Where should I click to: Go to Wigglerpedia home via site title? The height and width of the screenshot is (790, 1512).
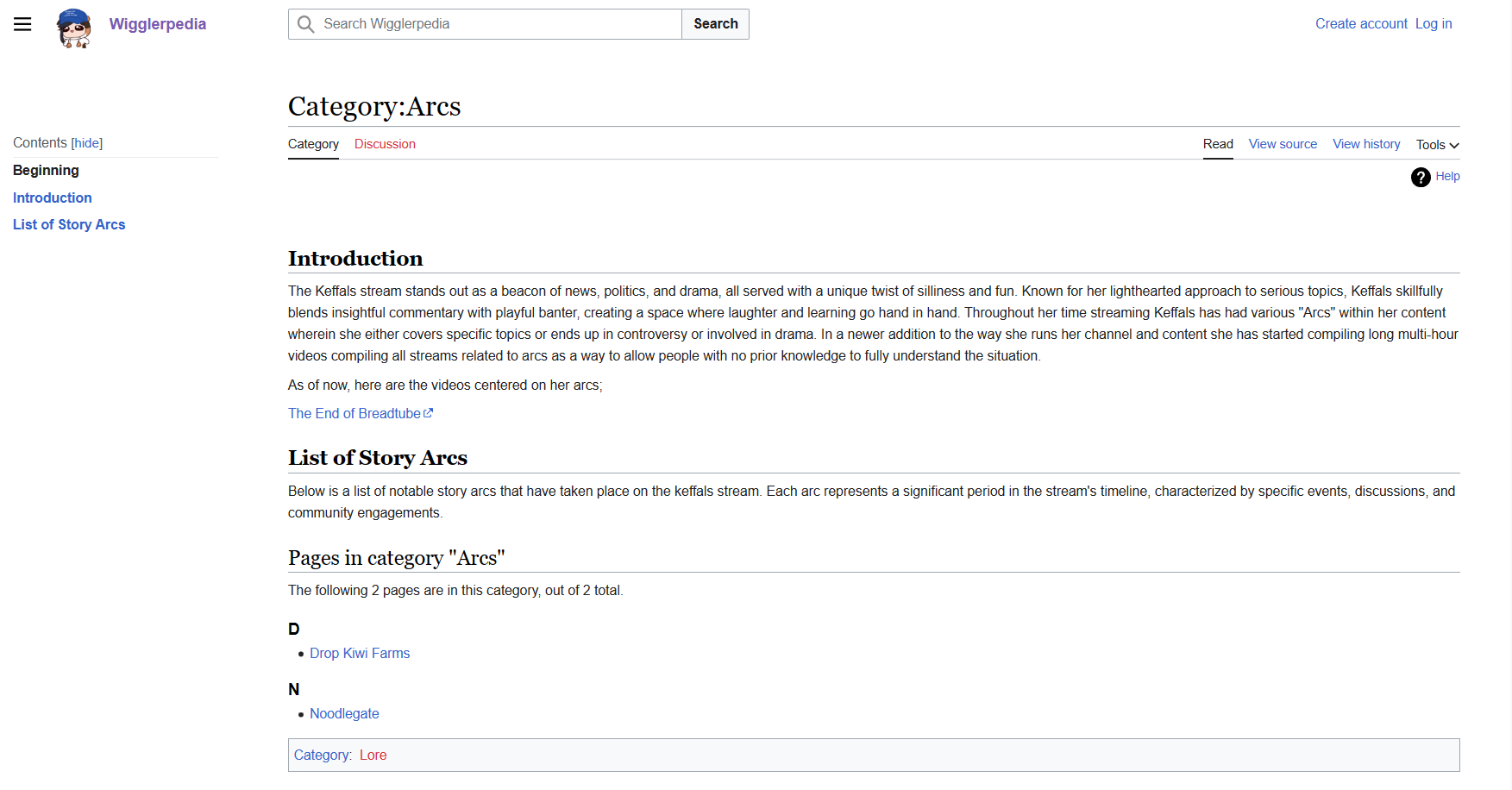point(158,24)
